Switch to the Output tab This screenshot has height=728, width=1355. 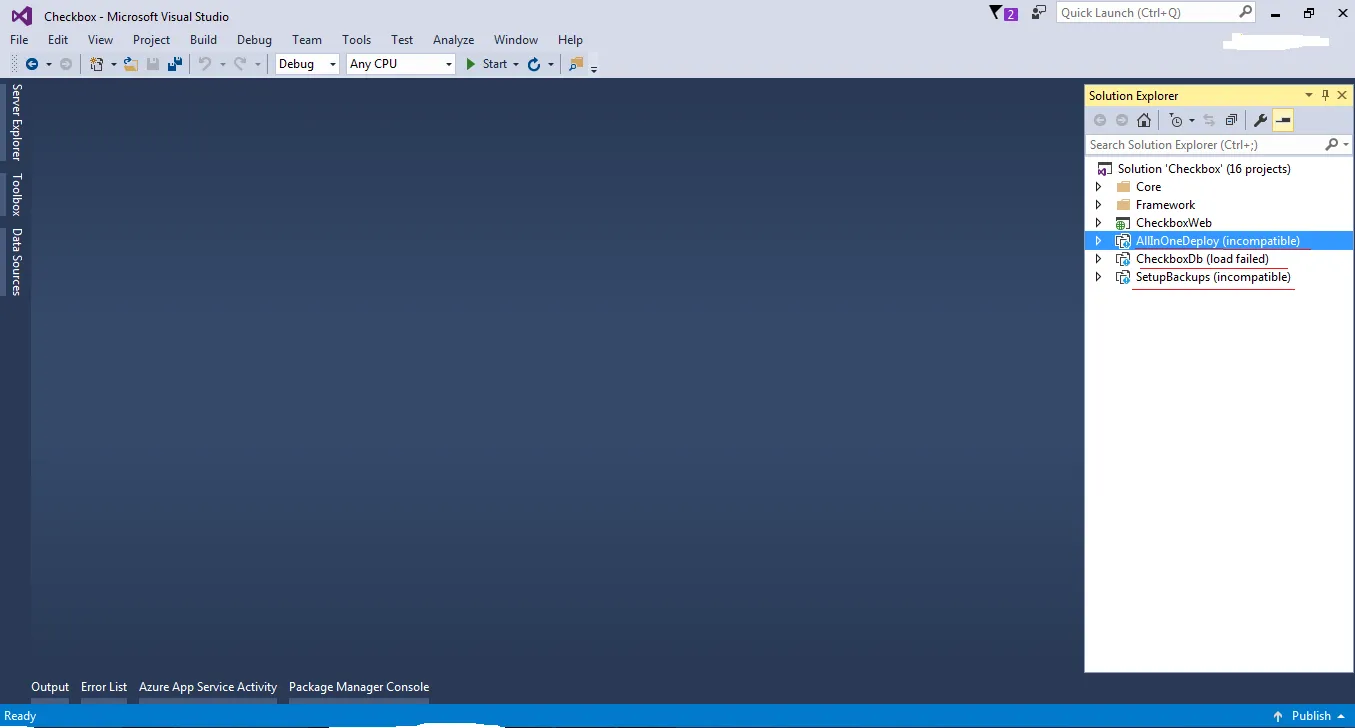pos(50,687)
